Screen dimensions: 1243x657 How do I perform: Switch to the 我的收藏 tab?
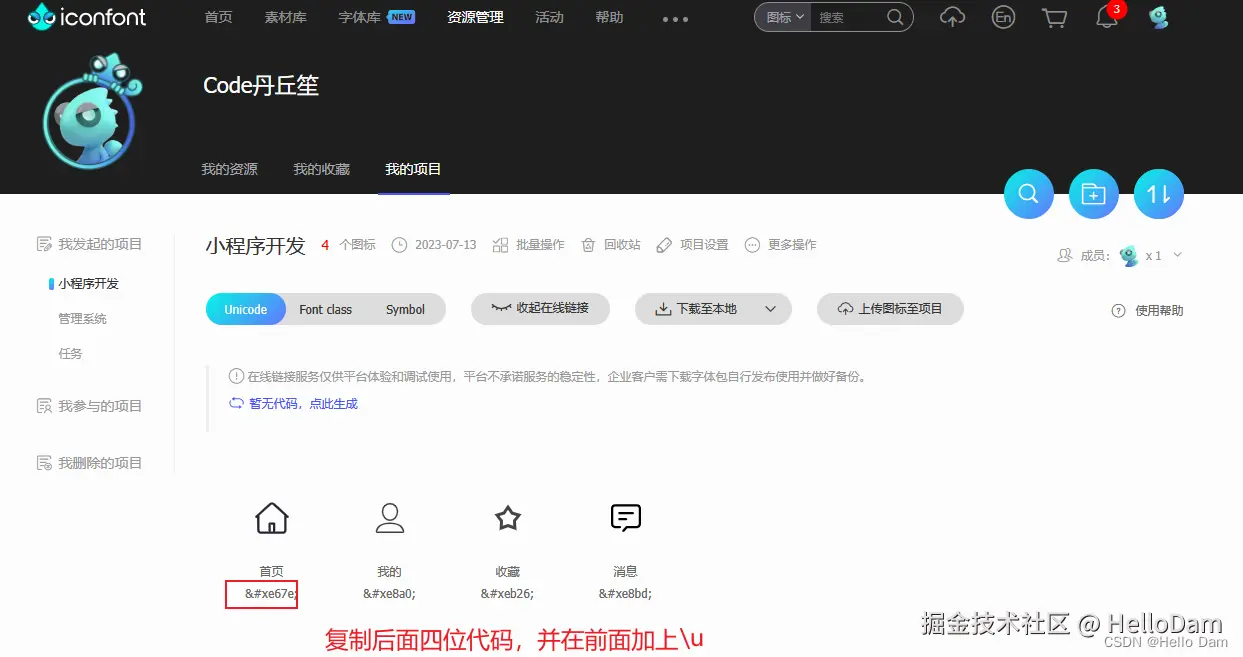321,169
